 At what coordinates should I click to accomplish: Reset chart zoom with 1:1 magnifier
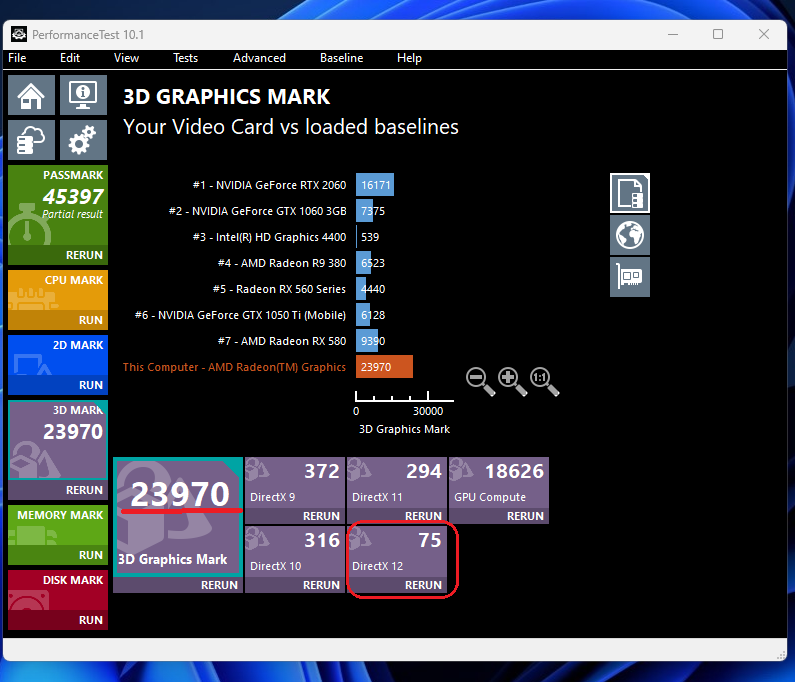pos(545,381)
